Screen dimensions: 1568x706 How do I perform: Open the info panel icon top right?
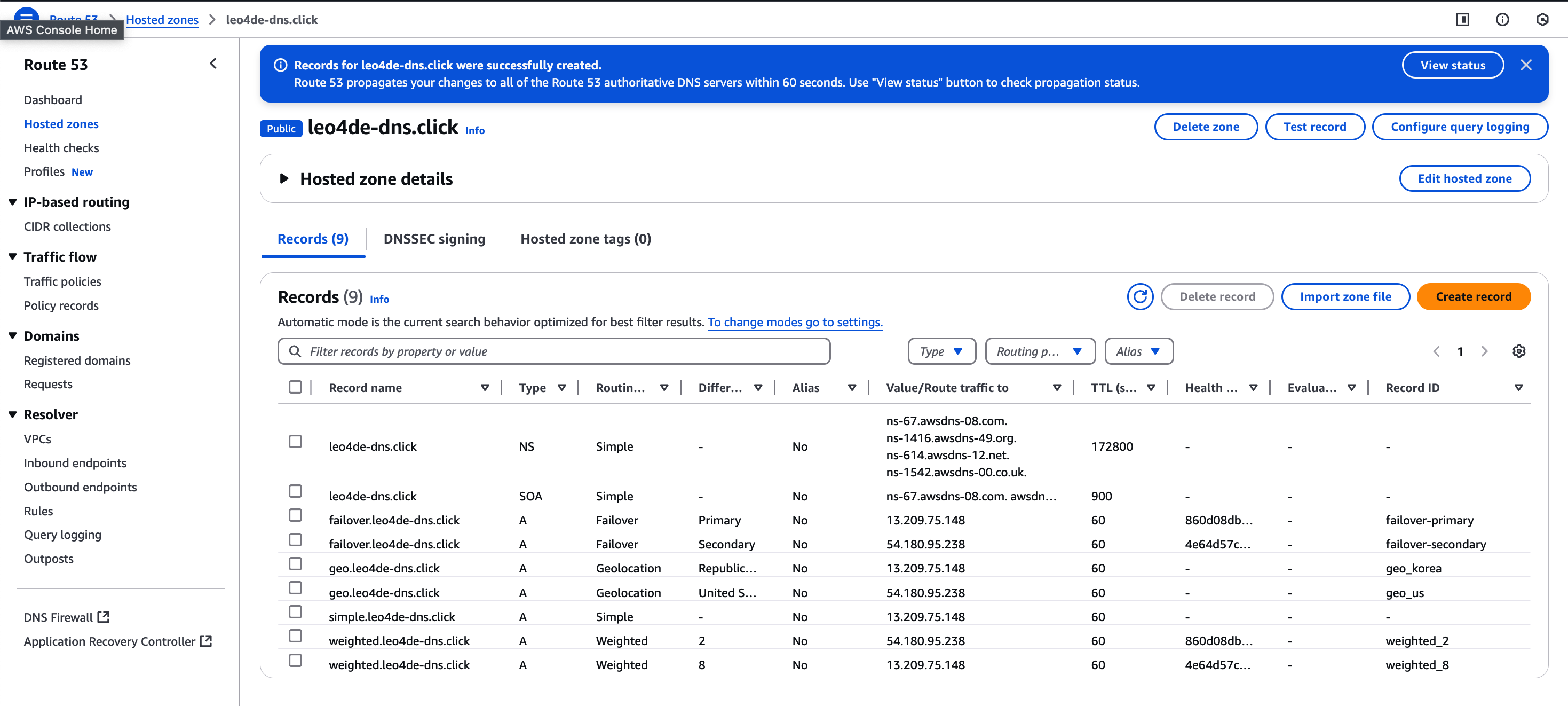[x=1503, y=20]
